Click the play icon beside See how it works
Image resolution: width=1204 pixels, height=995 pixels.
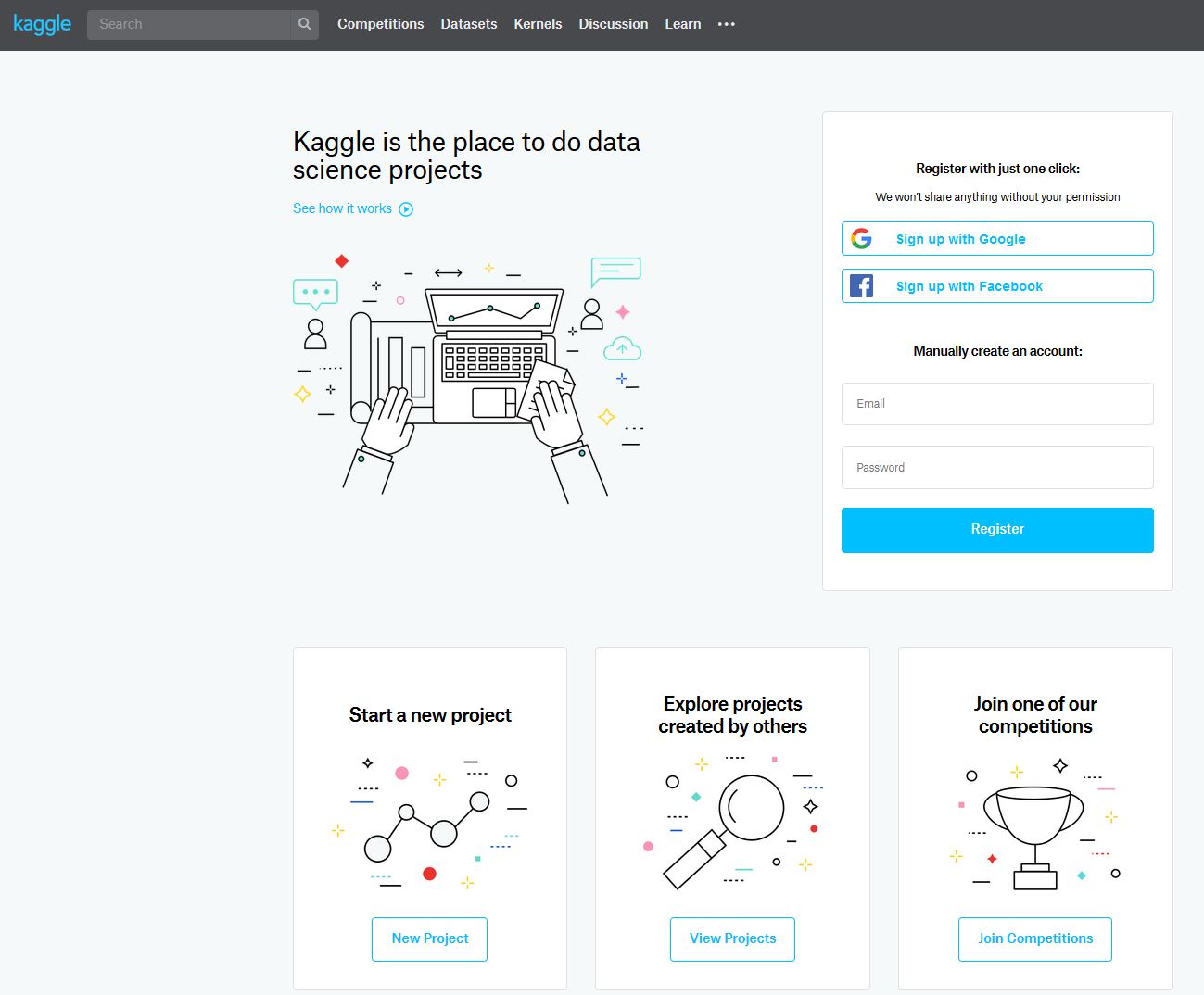pos(406,209)
